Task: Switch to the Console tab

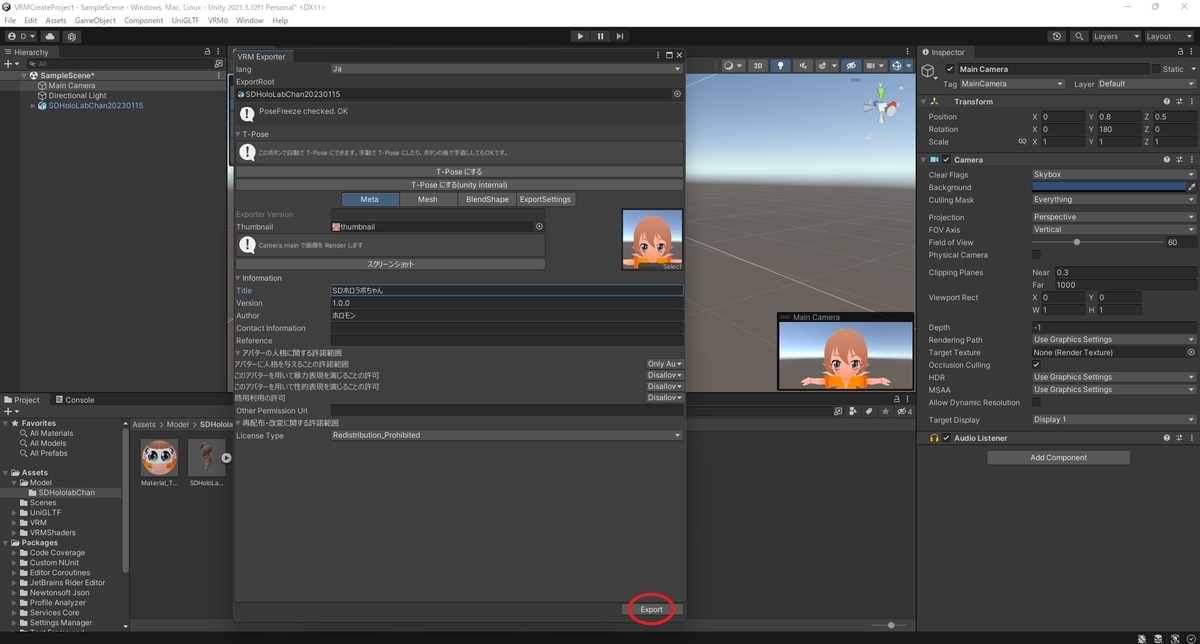Action: [x=75, y=400]
